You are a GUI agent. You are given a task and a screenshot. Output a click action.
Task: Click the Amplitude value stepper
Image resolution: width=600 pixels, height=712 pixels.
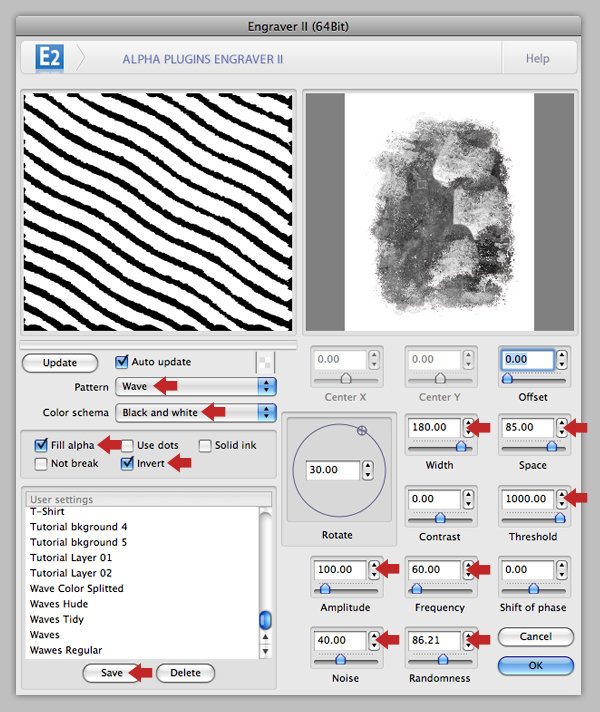(x=374, y=569)
